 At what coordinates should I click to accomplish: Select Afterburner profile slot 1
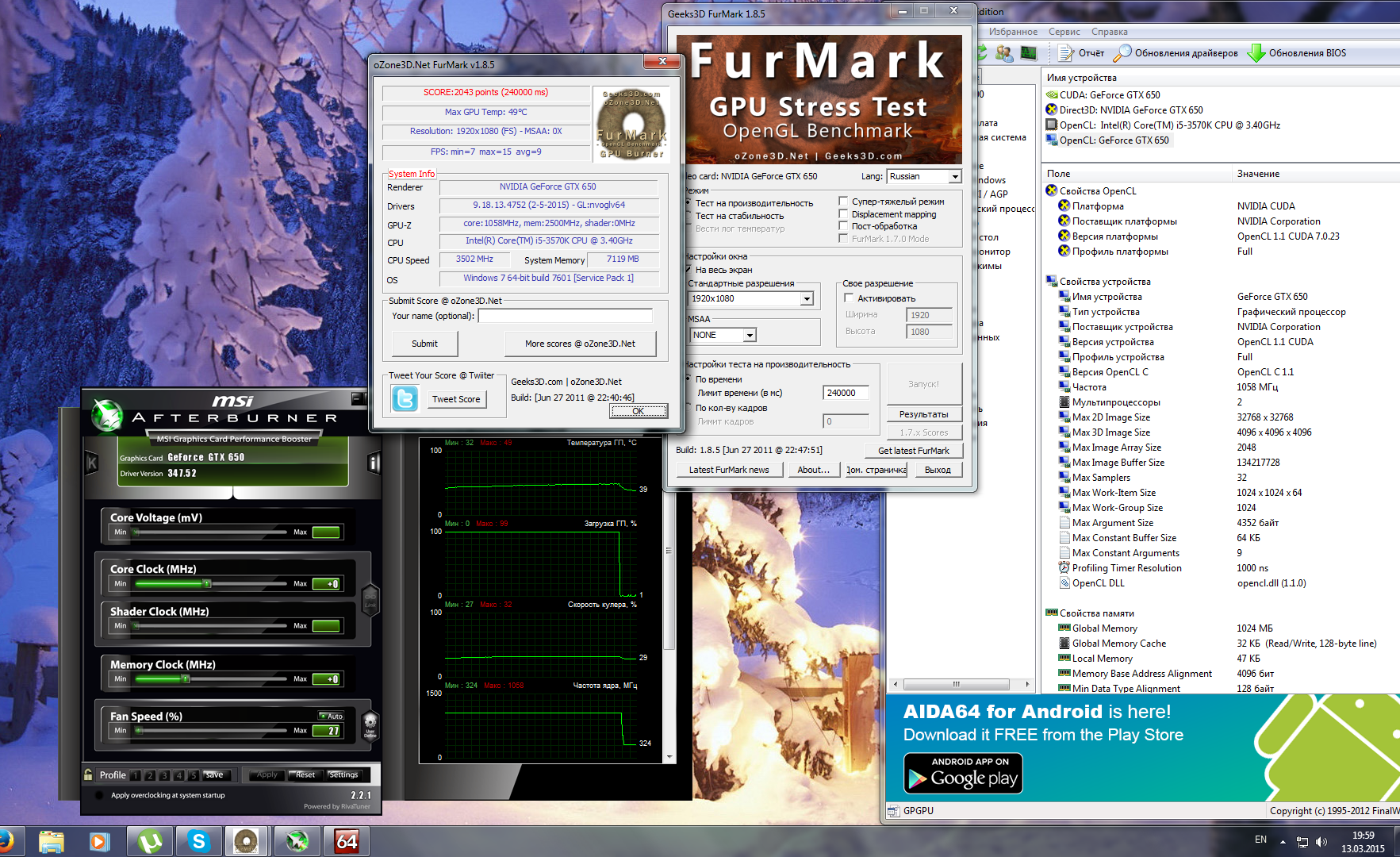136,775
